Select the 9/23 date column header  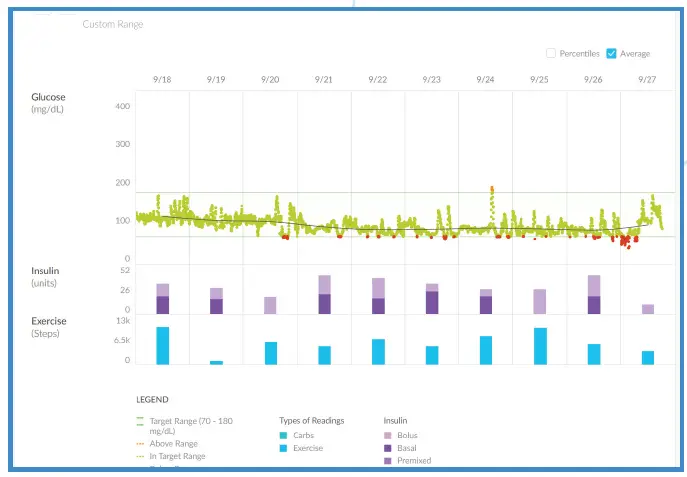tap(432, 80)
